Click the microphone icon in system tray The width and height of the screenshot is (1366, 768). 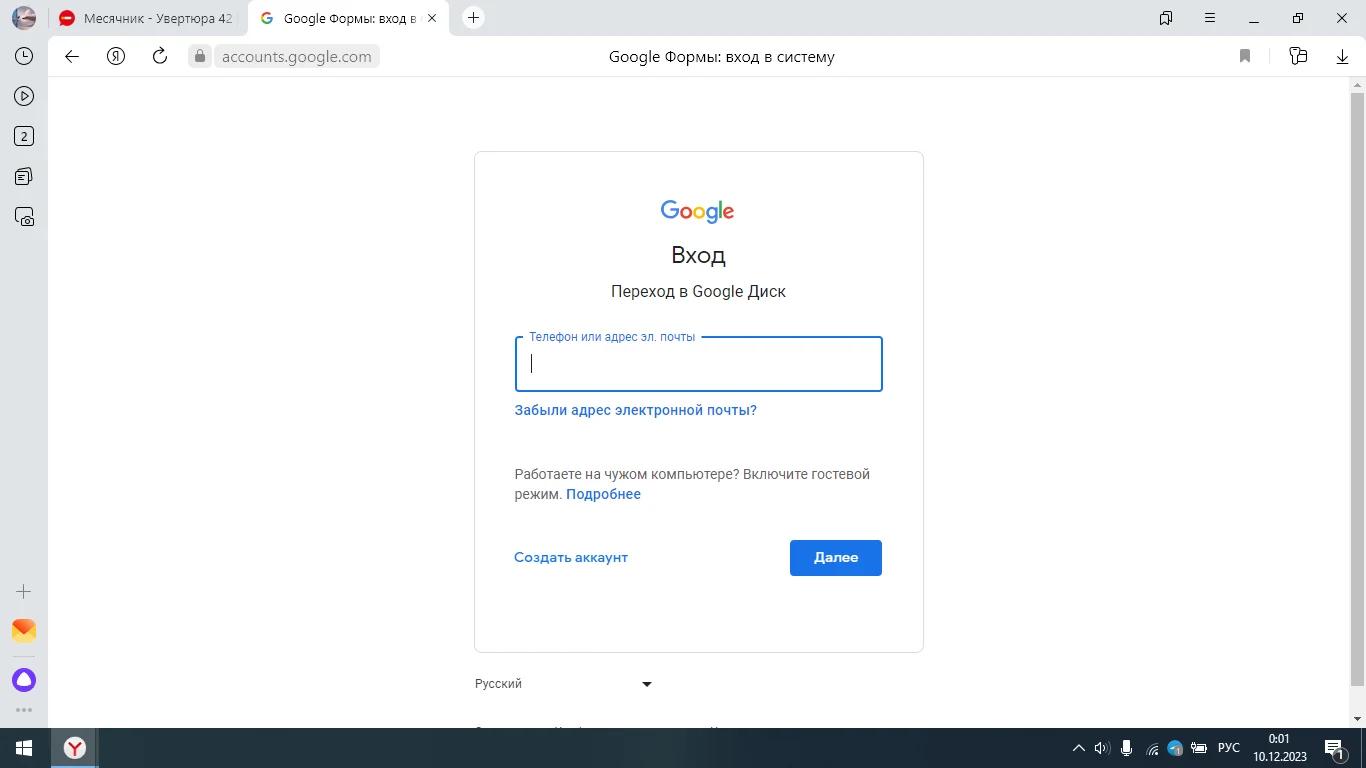tap(1127, 748)
